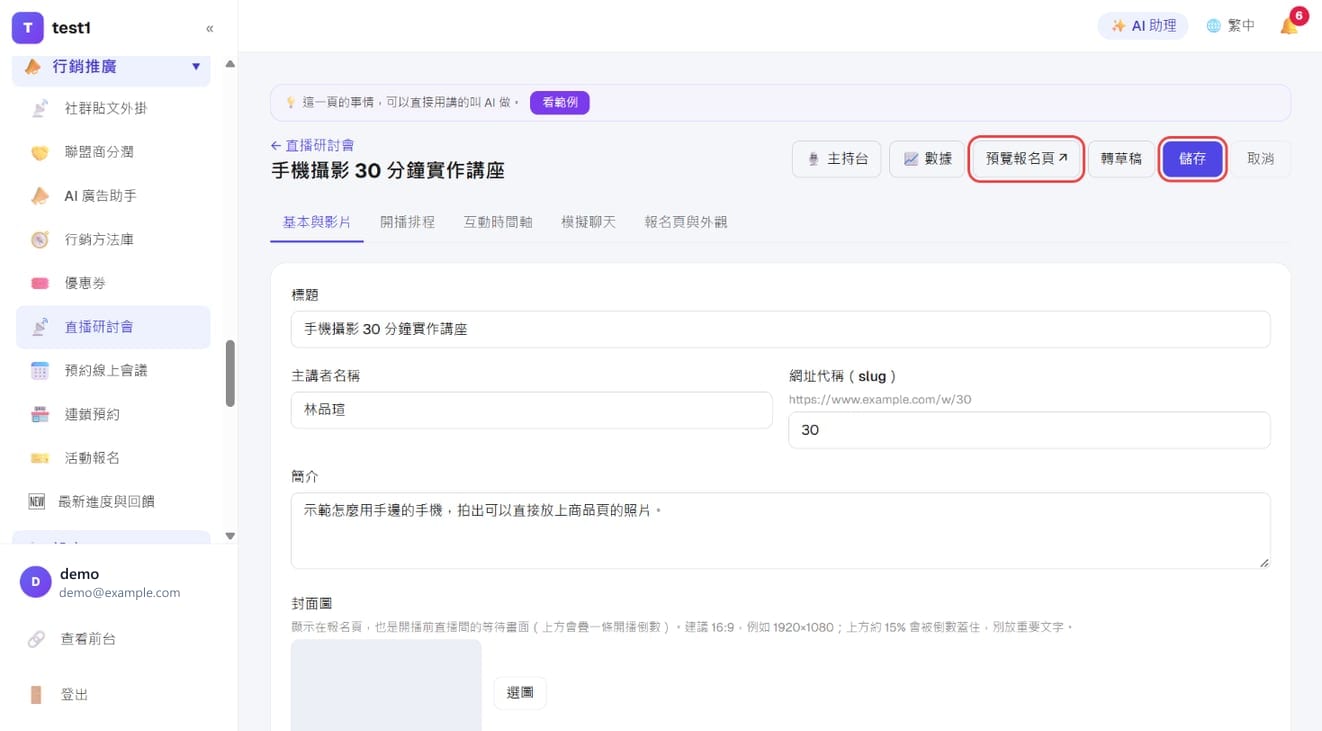
Task: Switch to the 模擬聊天 tab
Action: coord(588,222)
